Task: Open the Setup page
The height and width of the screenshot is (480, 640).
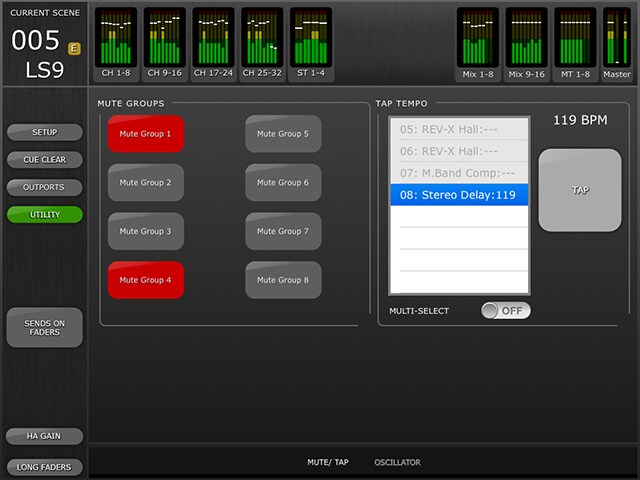Action: pyautogui.click(x=44, y=132)
